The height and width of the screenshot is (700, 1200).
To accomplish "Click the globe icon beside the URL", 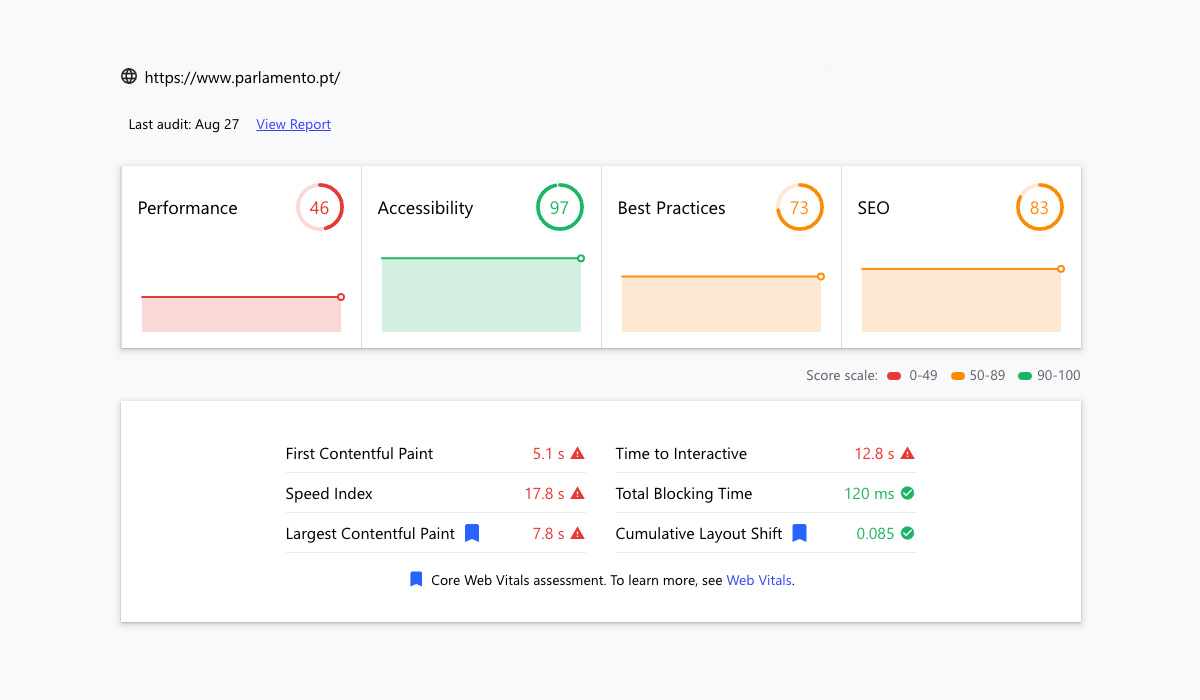I will (129, 76).
